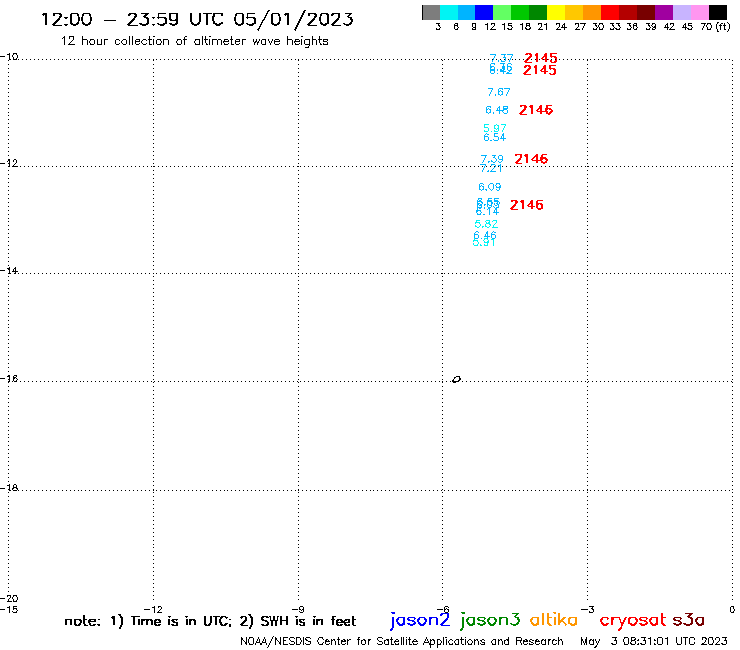The height and width of the screenshot is (650, 740).
Task: Click the '24' color bar label
Action: pyautogui.click(x=561, y=27)
